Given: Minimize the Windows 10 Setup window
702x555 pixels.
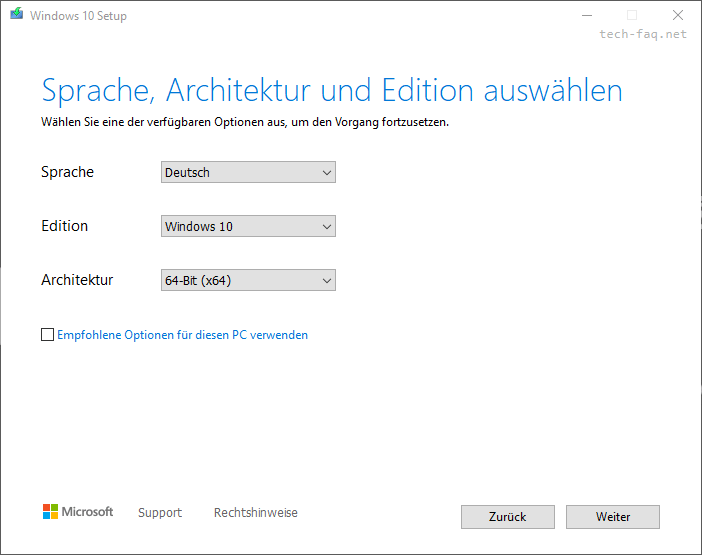Looking at the screenshot, I should (587, 16).
